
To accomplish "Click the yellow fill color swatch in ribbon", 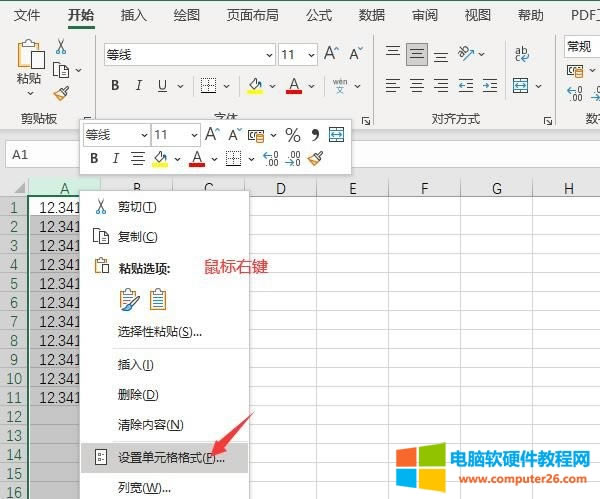I will pyautogui.click(x=255, y=86).
